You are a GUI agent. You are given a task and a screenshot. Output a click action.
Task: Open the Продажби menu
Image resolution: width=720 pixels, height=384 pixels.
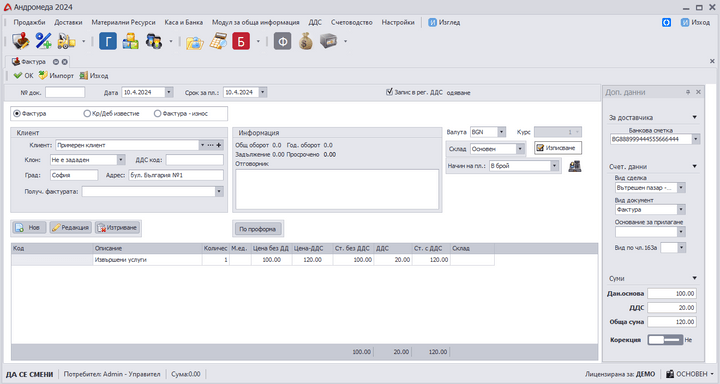click(x=29, y=22)
